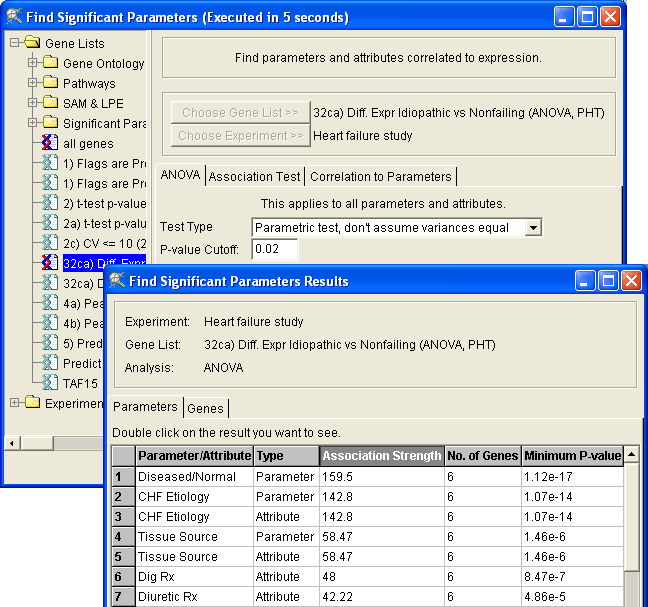Click the Pathways folder icon
Screen dimensions: 648x607
[x=51, y=84]
